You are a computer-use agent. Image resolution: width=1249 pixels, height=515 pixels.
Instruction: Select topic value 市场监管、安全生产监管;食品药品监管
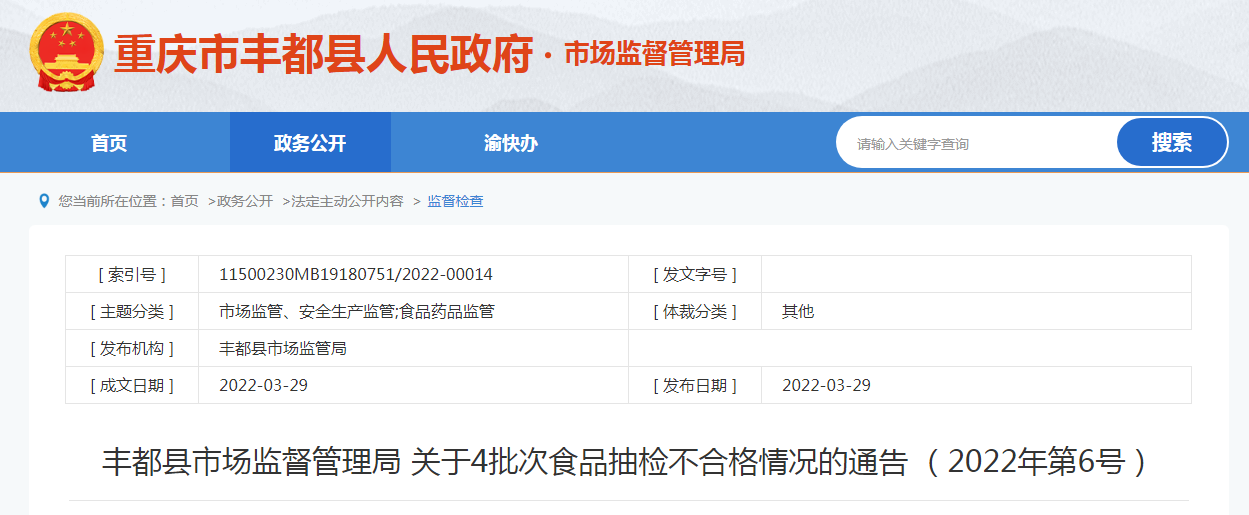(357, 311)
